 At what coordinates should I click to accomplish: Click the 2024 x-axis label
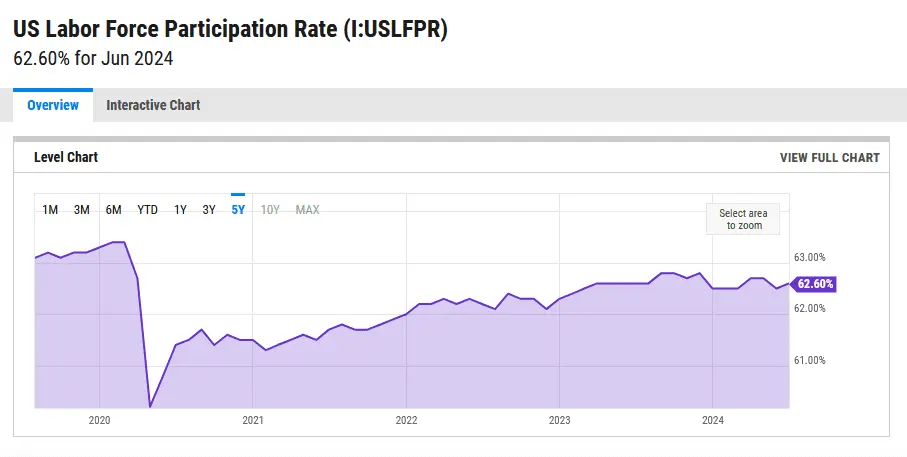713,421
